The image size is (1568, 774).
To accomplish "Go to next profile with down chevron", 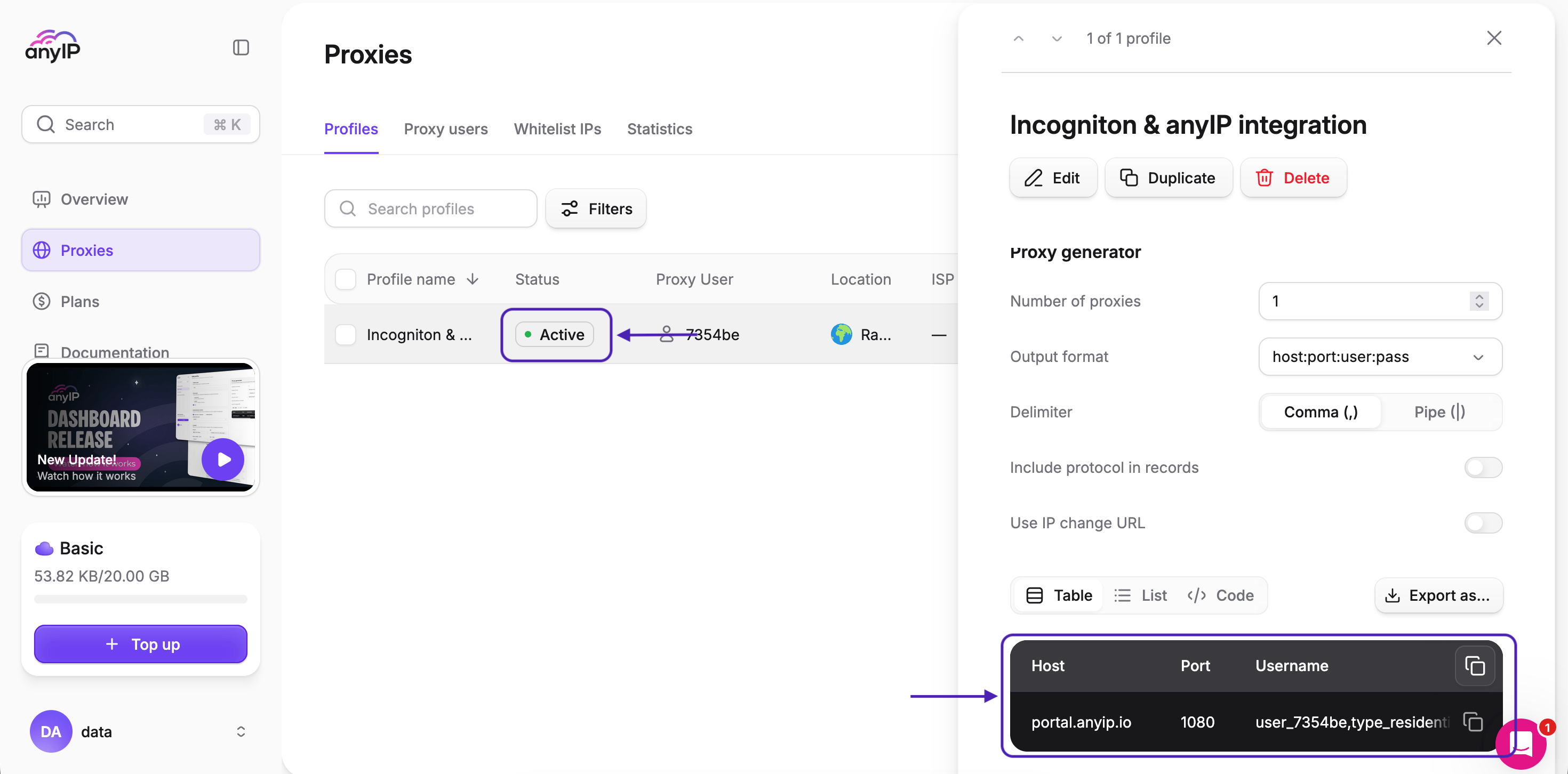I will 1057,38.
